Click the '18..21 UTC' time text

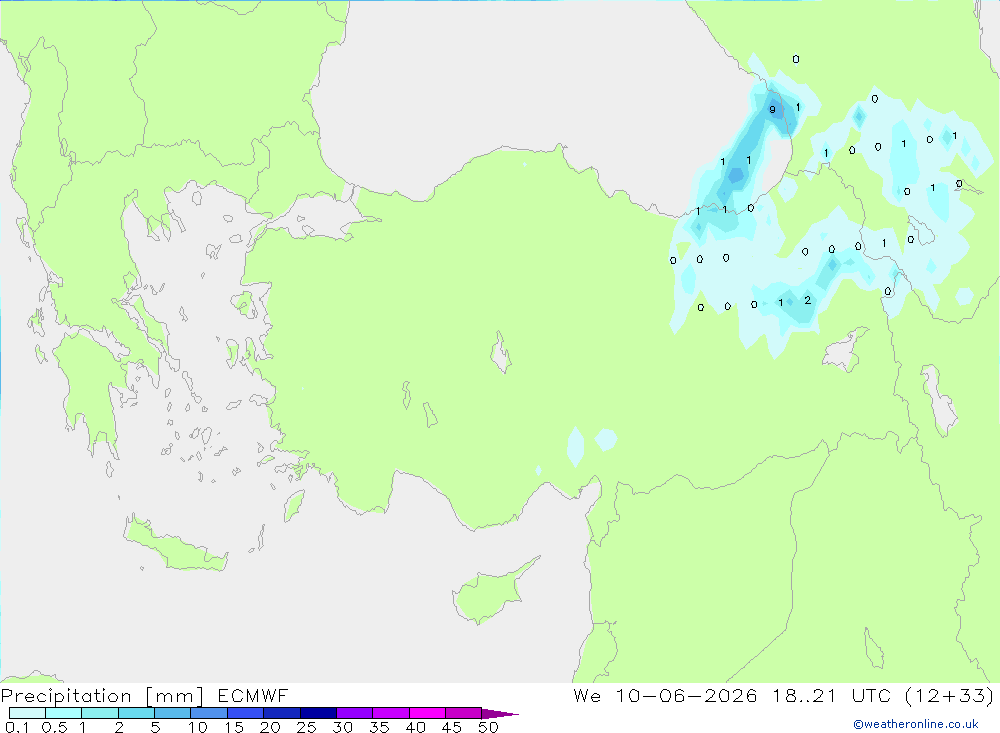pyautogui.click(x=832, y=695)
